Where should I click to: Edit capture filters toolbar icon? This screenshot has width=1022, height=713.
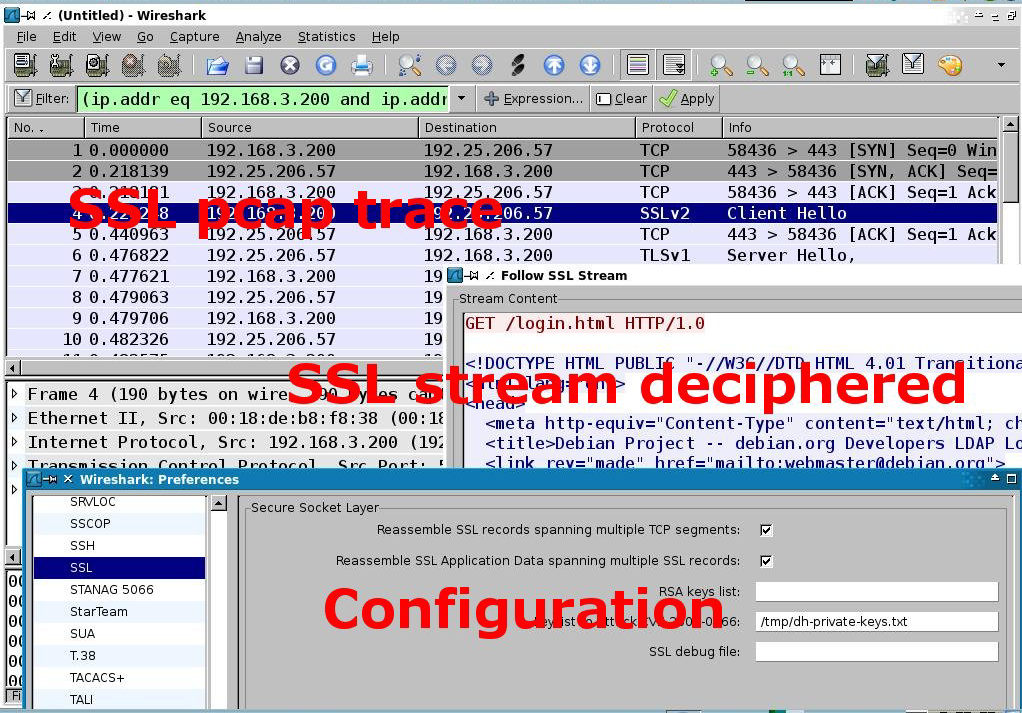click(x=877, y=65)
